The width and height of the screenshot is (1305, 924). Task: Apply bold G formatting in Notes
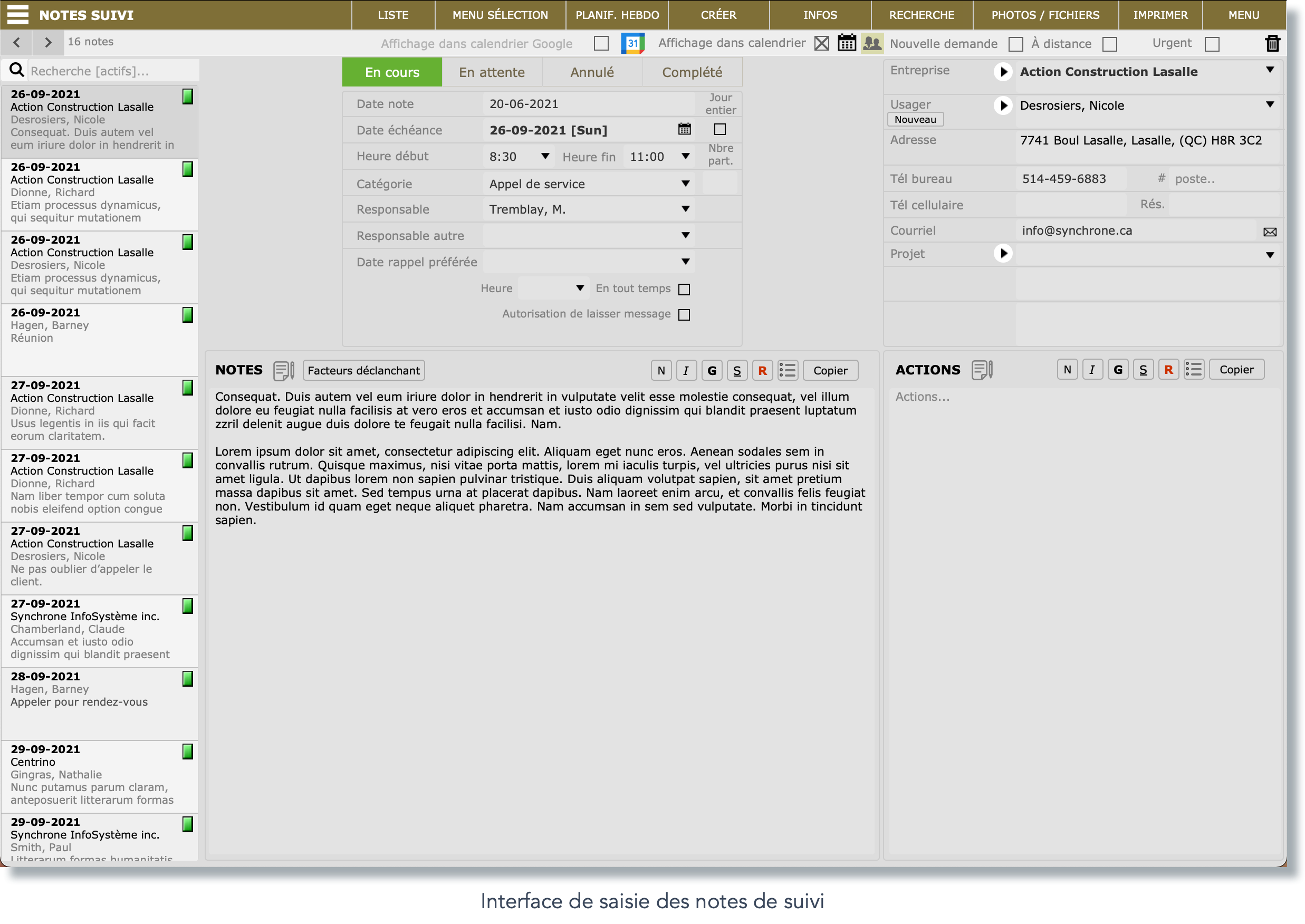(712, 370)
